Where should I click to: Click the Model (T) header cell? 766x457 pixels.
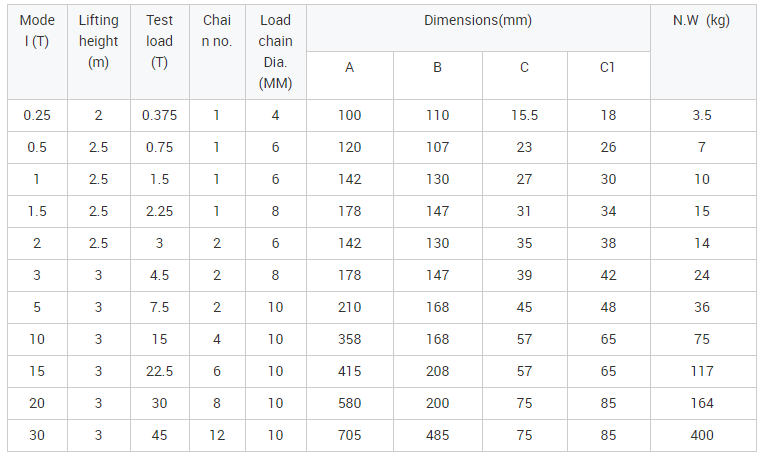[x=37, y=52]
